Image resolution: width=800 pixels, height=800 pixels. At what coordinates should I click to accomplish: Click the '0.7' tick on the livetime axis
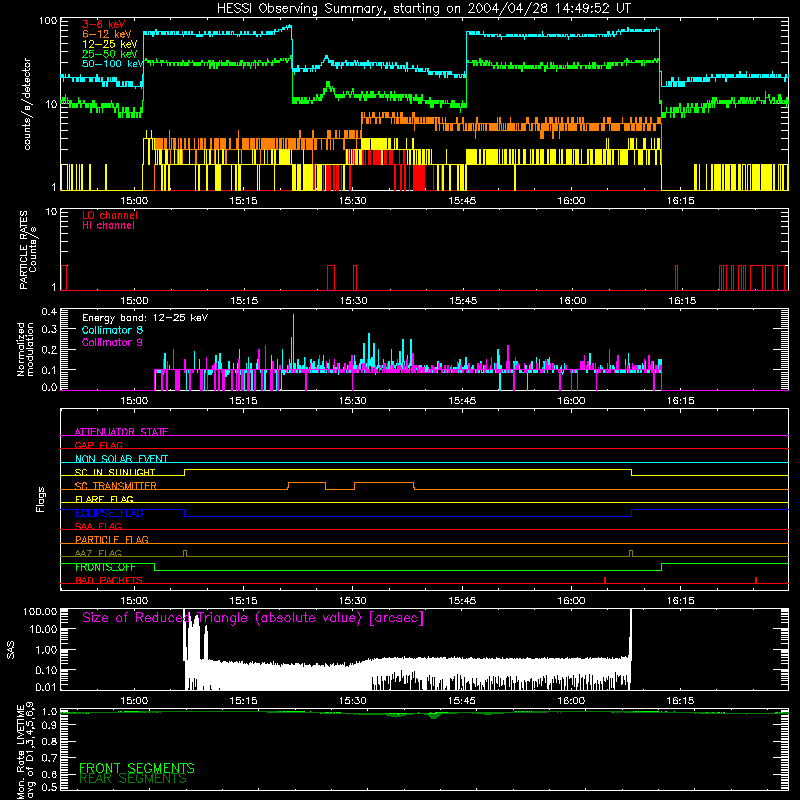point(49,758)
